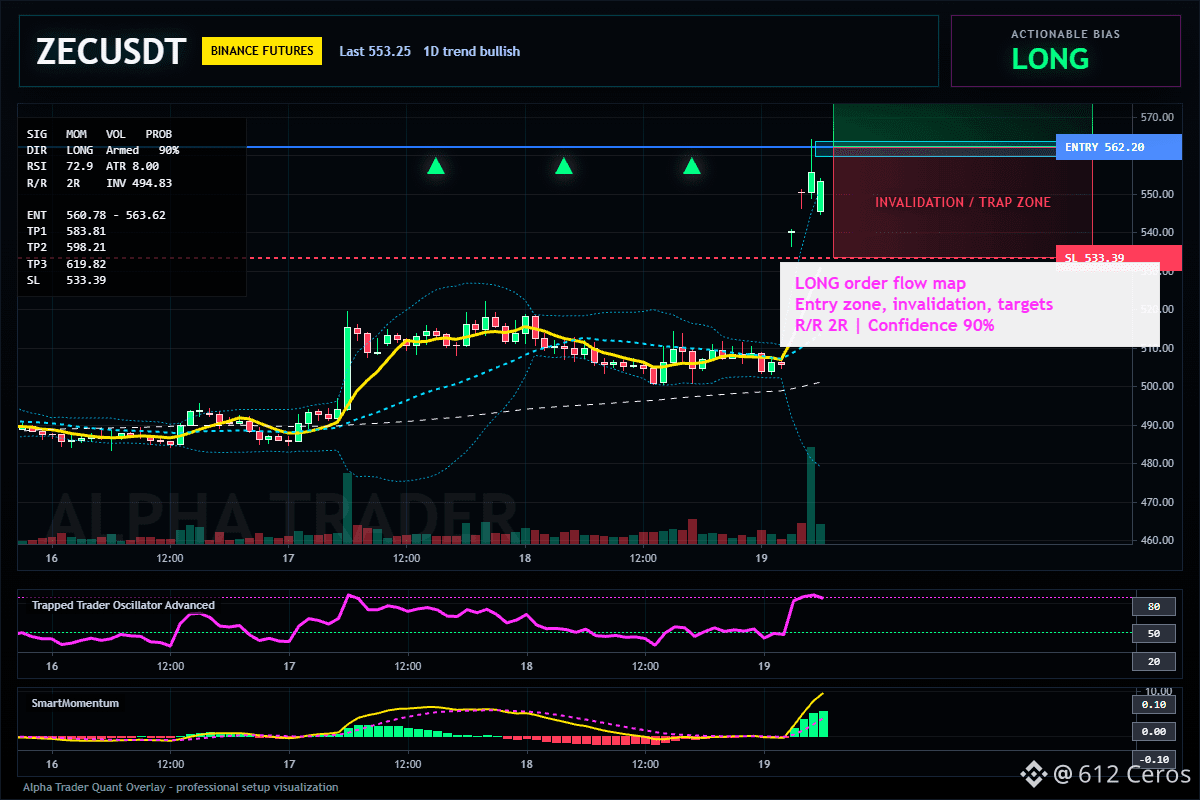Click the INV 494.83 value
The height and width of the screenshot is (800, 1200).
139,183
